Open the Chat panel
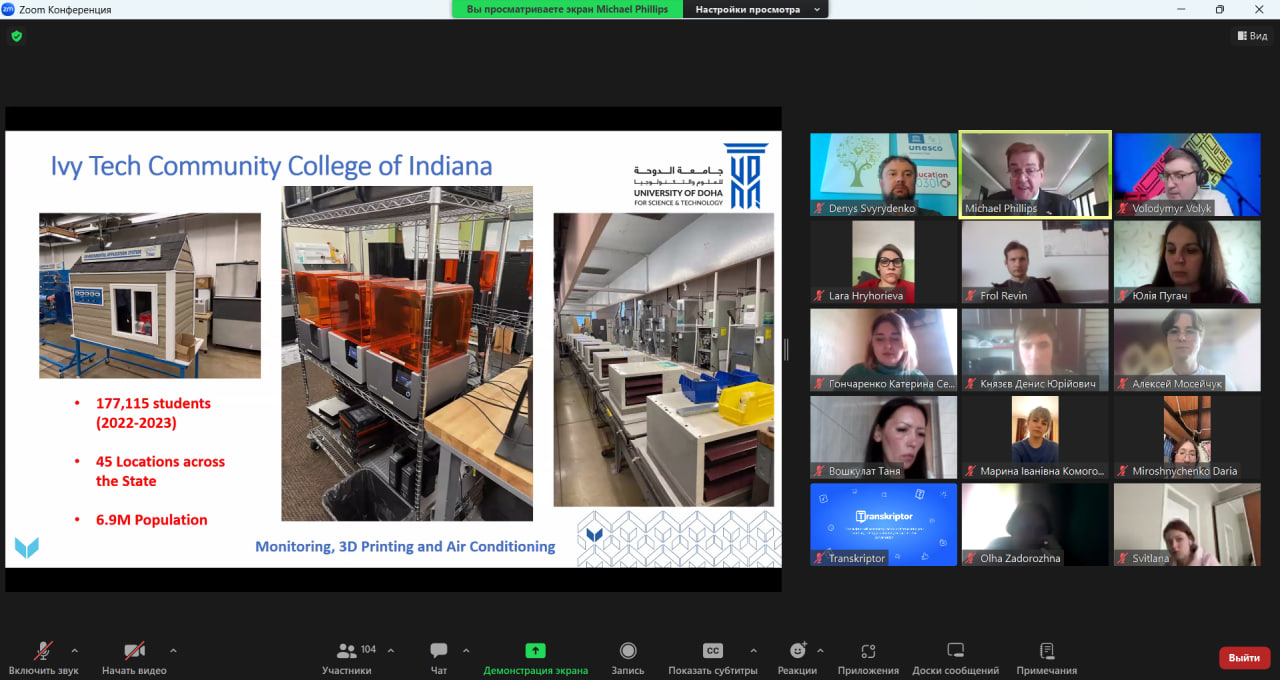This screenshot has width=1280, height=680. 439,651
